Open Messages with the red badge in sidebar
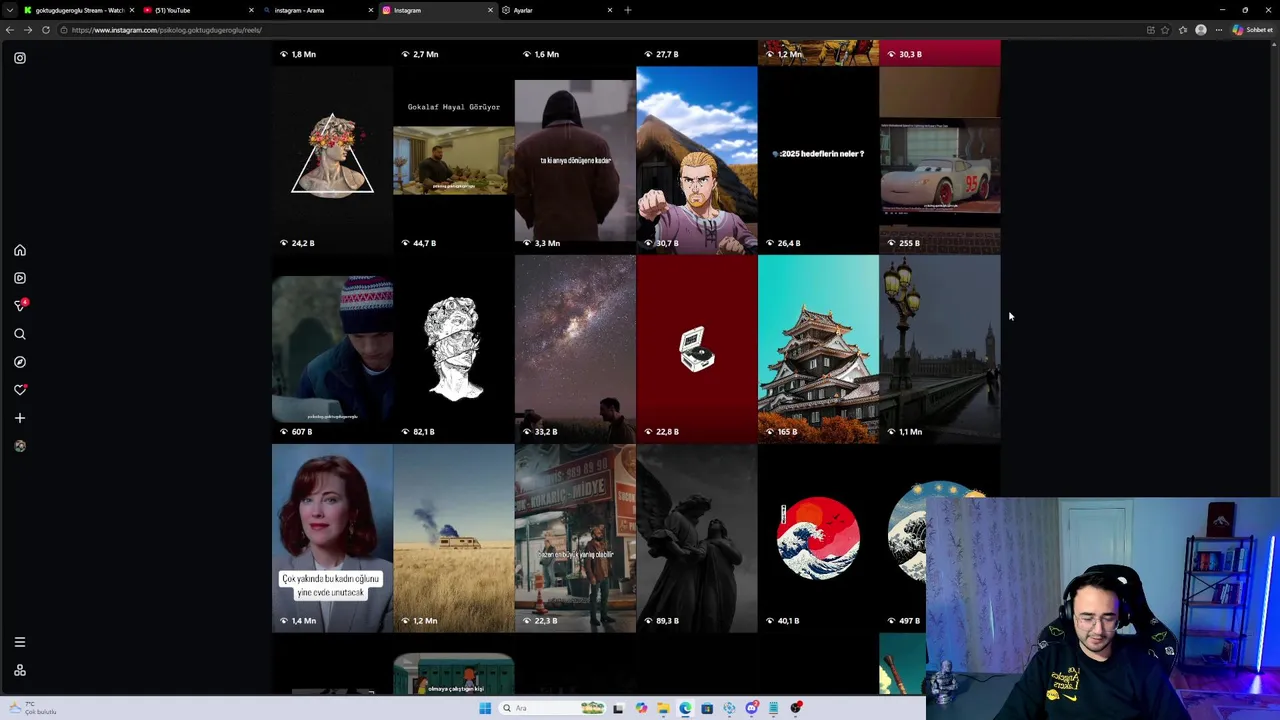Viewport: 1280px width, 720px height. click(20, 305)
